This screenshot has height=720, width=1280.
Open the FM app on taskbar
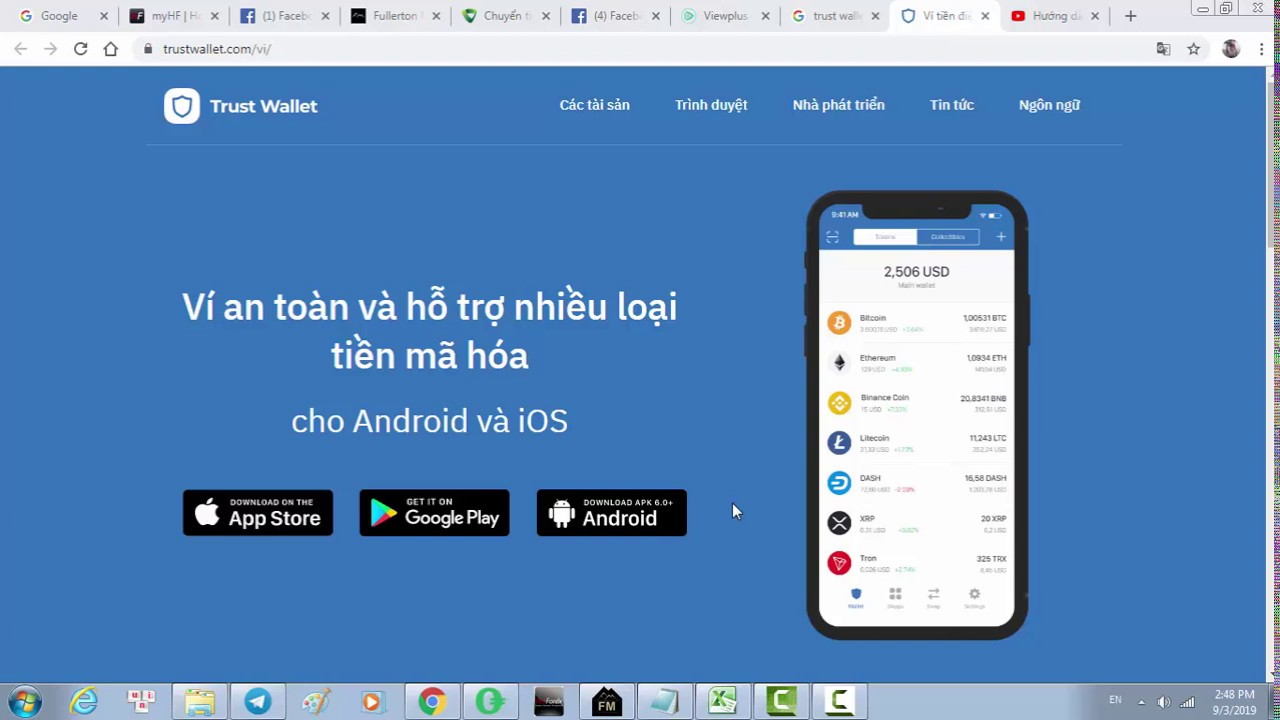606,701
